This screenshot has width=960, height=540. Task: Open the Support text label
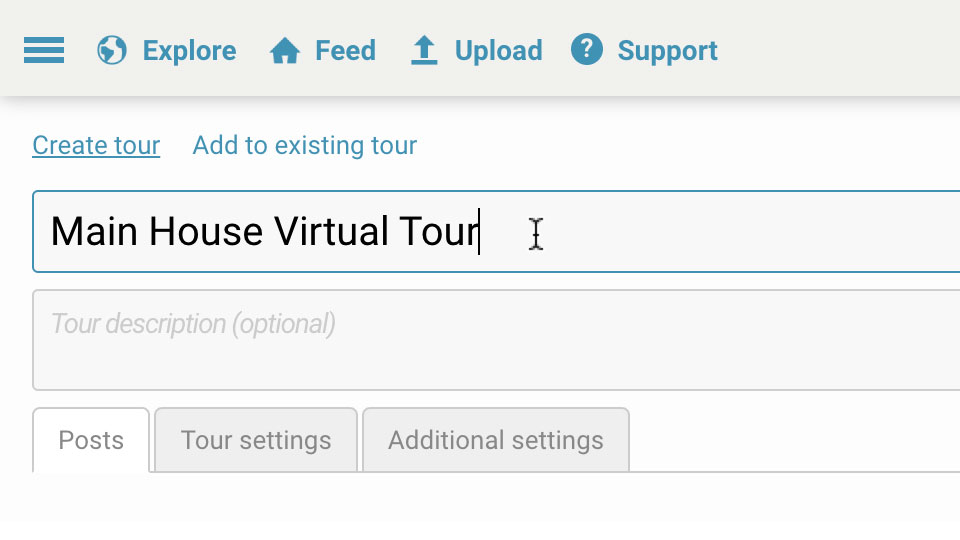pyautogui.click(x=667, y=51)
